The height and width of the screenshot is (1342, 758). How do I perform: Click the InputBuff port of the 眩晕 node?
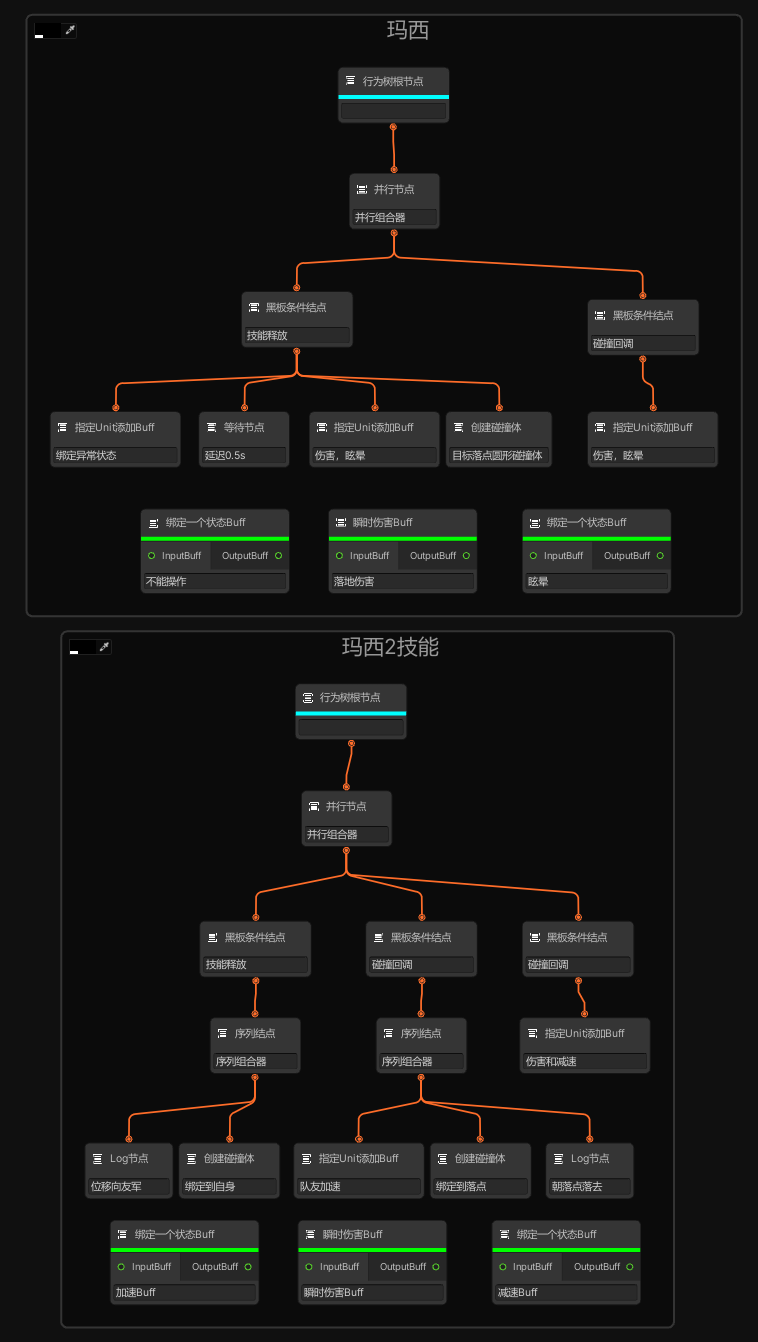533,556
